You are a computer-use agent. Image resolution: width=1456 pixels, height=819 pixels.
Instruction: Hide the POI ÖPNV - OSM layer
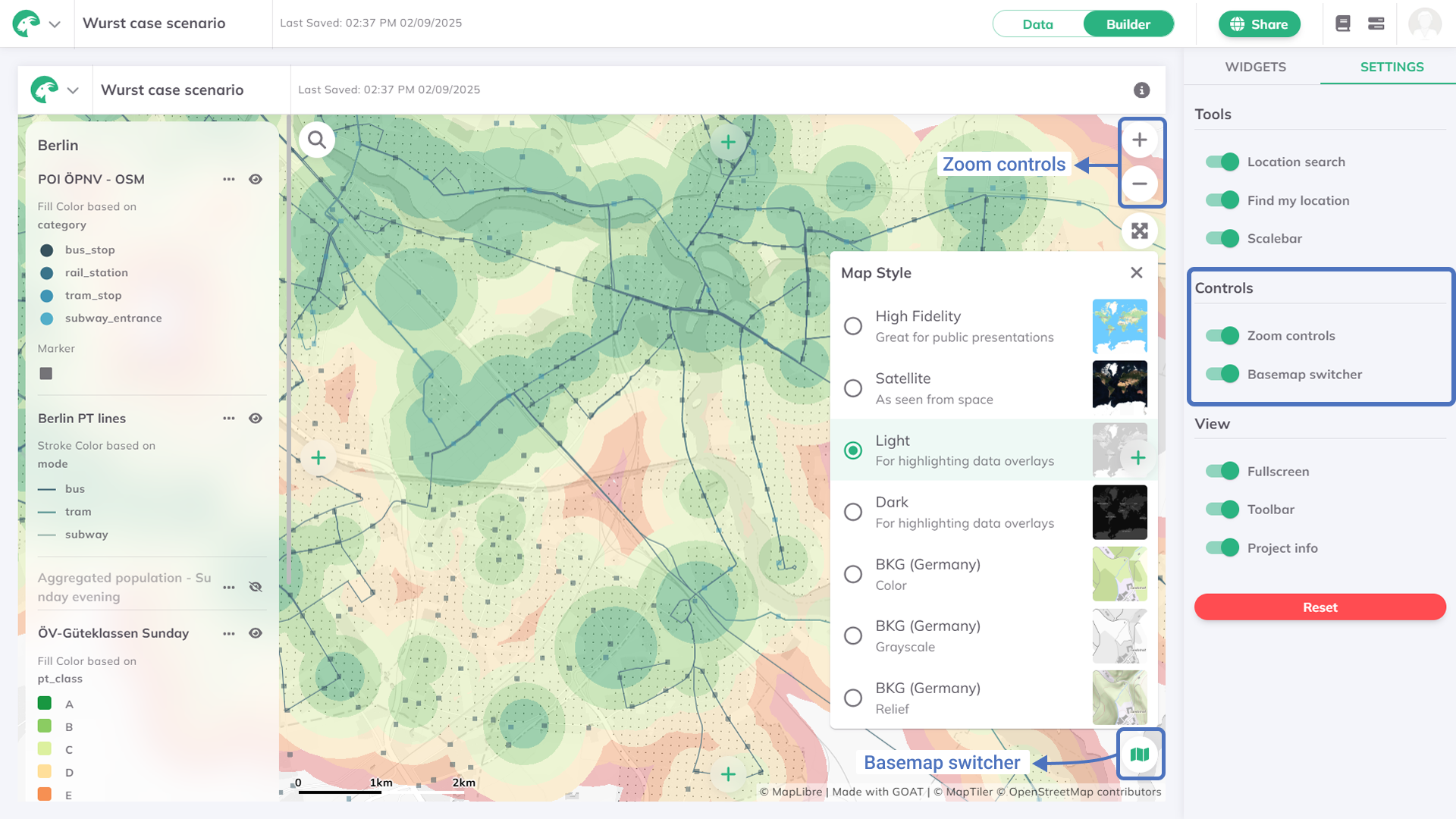click(x=256, y=180)
